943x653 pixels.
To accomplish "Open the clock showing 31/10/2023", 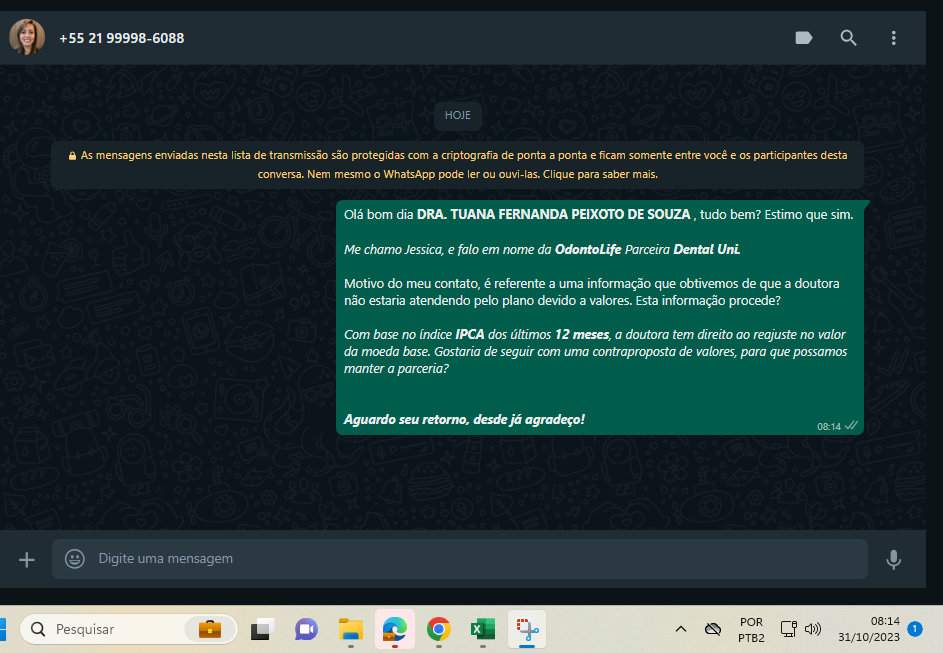I will tap(868, 629).
